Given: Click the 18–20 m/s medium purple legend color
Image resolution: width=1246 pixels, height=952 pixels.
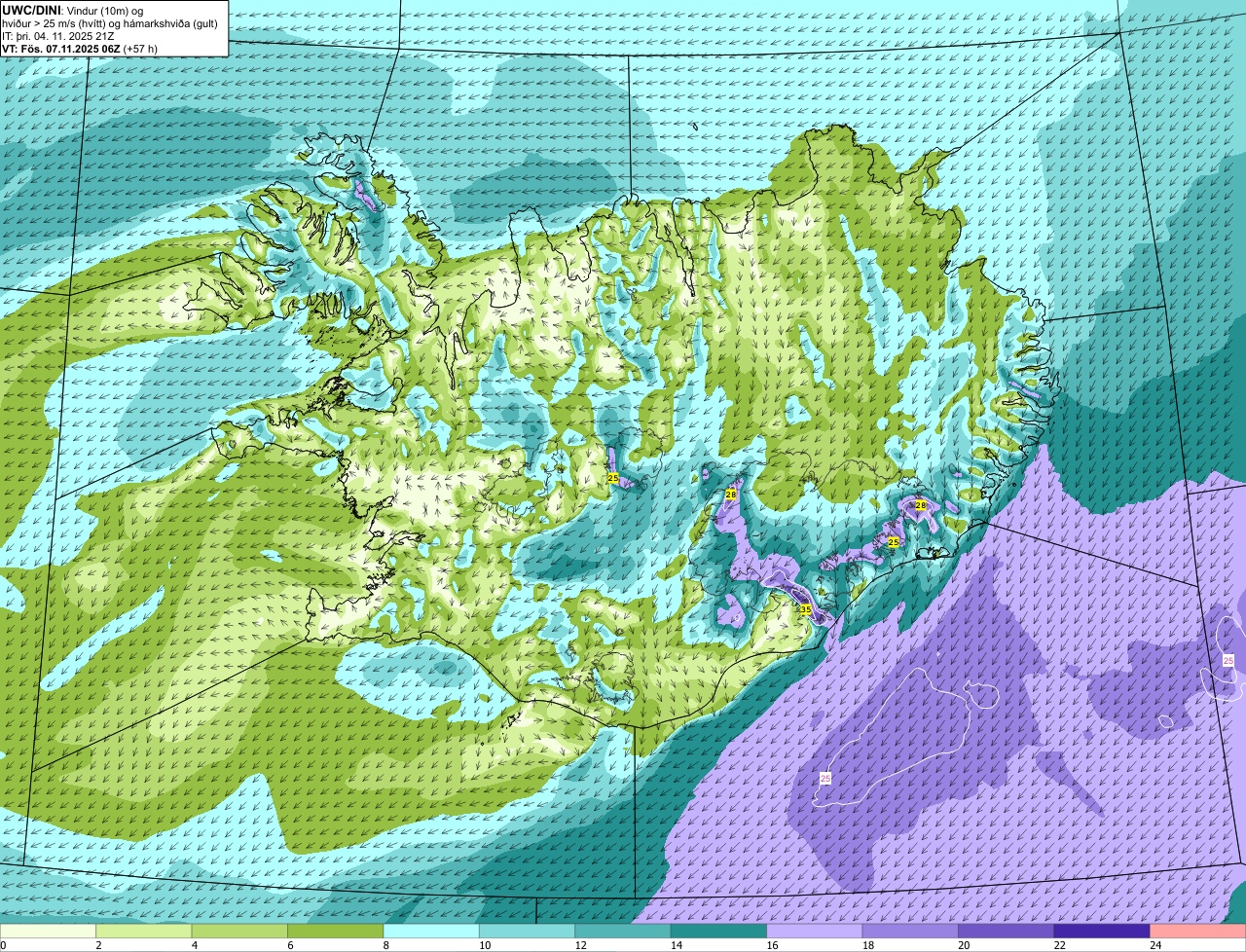Looking at the screenshot, I should click(910, 931).
